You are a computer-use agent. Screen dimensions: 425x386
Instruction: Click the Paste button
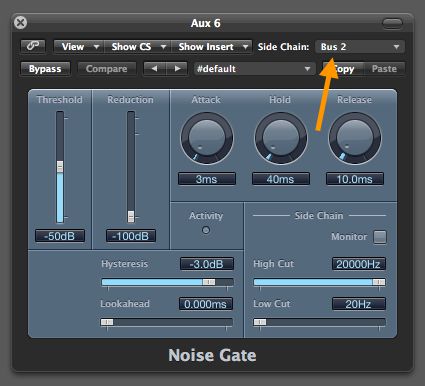pyautogui.click(x=384, y=69)
